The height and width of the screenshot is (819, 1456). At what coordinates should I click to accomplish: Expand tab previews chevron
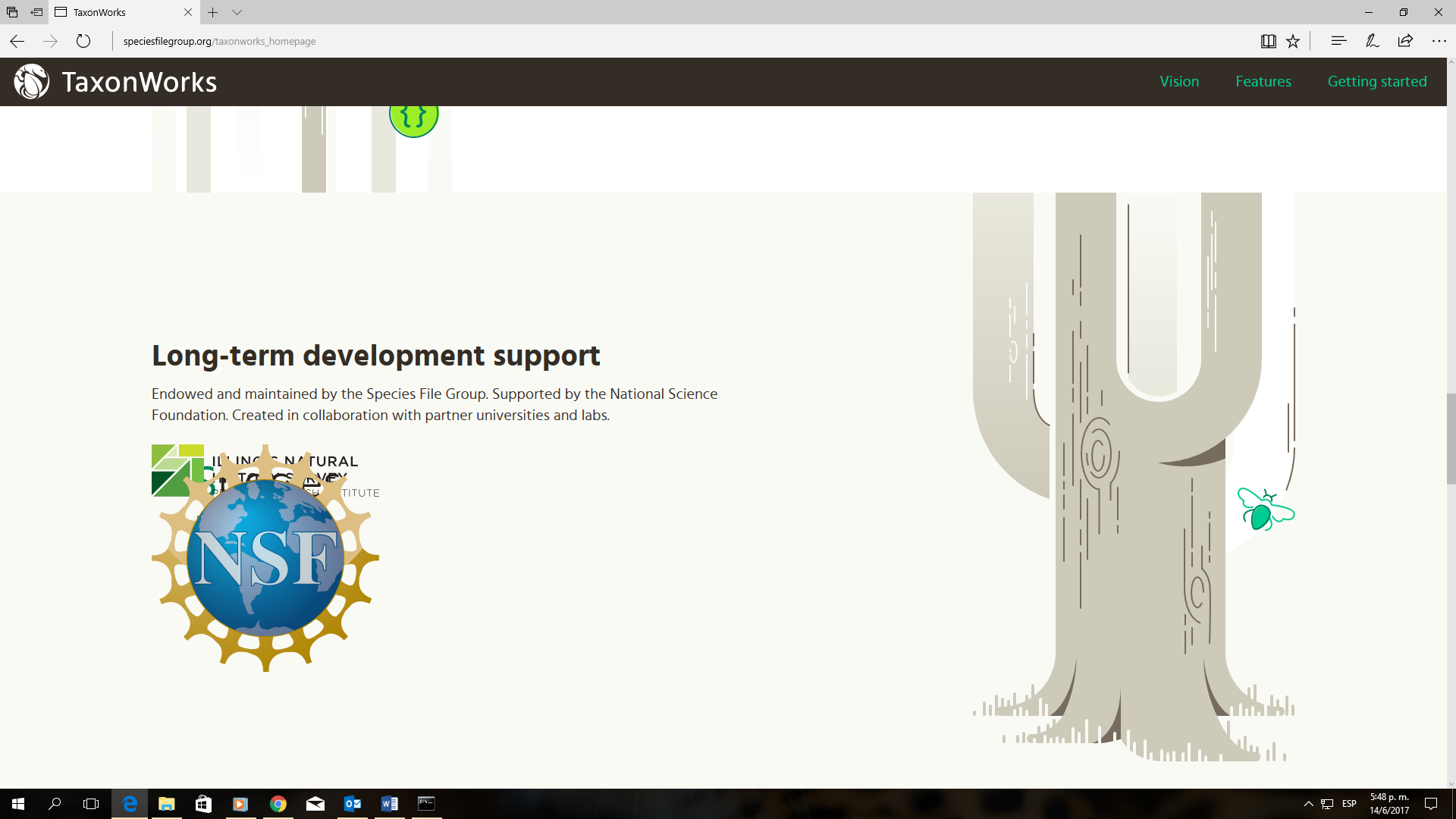click(237, 12)
